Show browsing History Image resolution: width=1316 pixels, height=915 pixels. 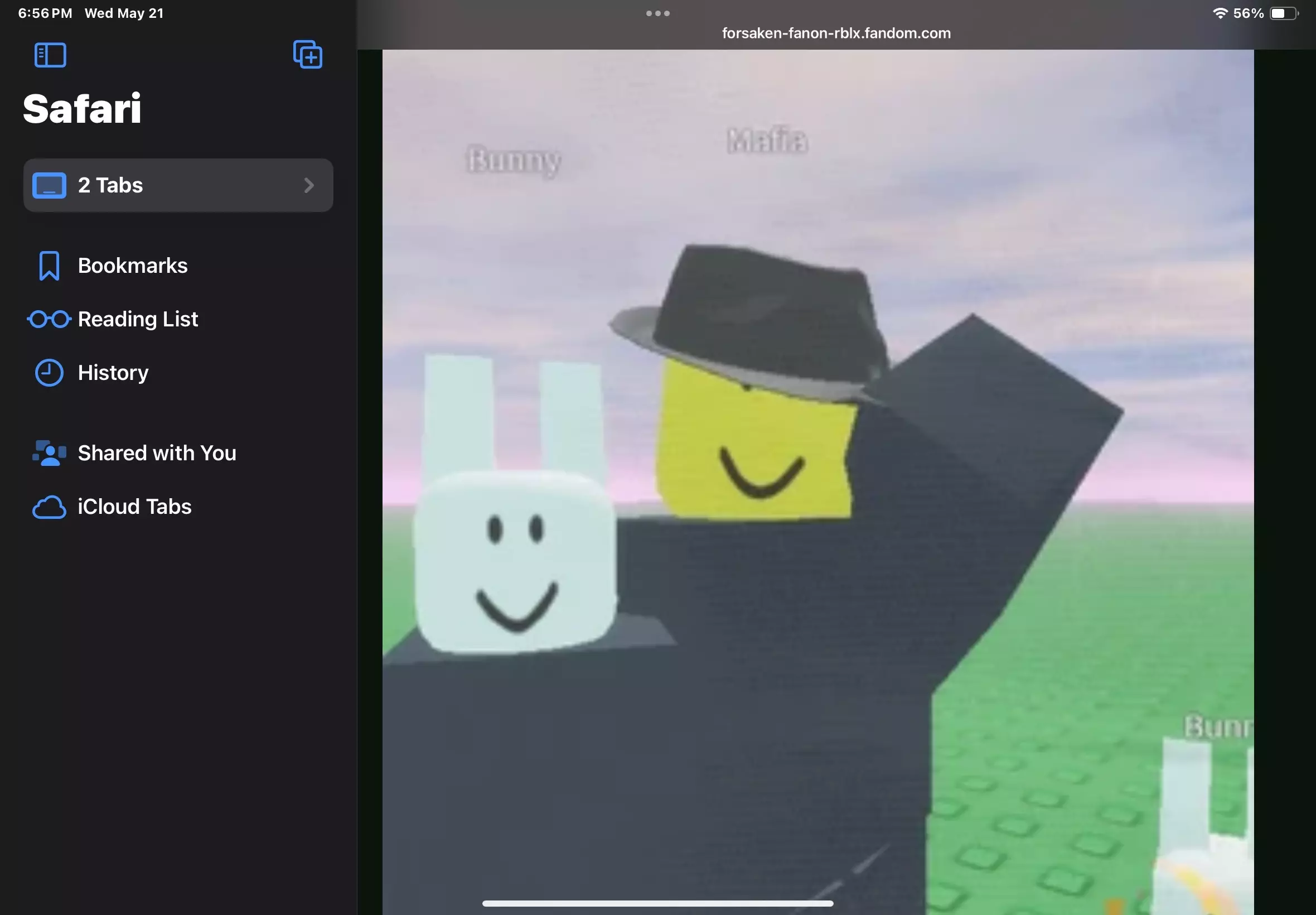tap(113, 373)
